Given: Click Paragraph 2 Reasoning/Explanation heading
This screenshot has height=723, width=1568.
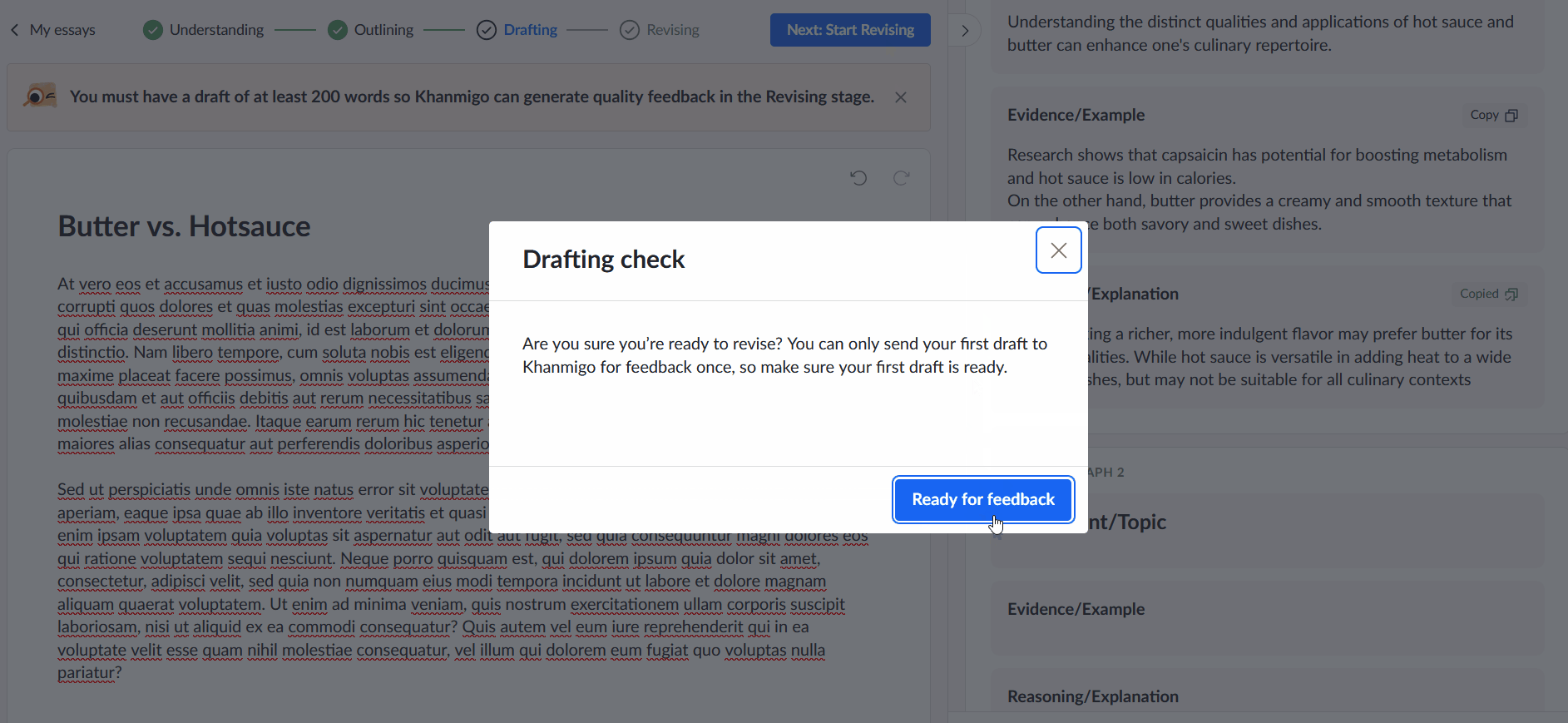Looking at the screenshot, I should pos(1092,696).
